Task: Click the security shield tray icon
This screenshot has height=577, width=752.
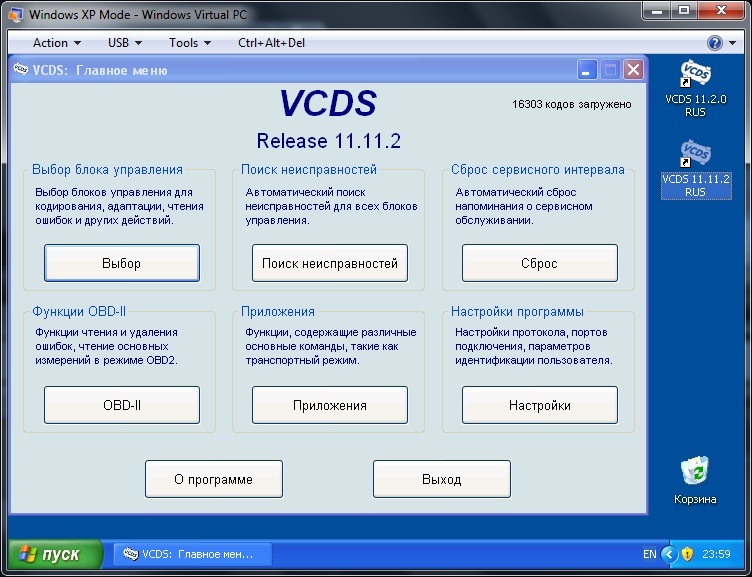Action: [687, 554]
